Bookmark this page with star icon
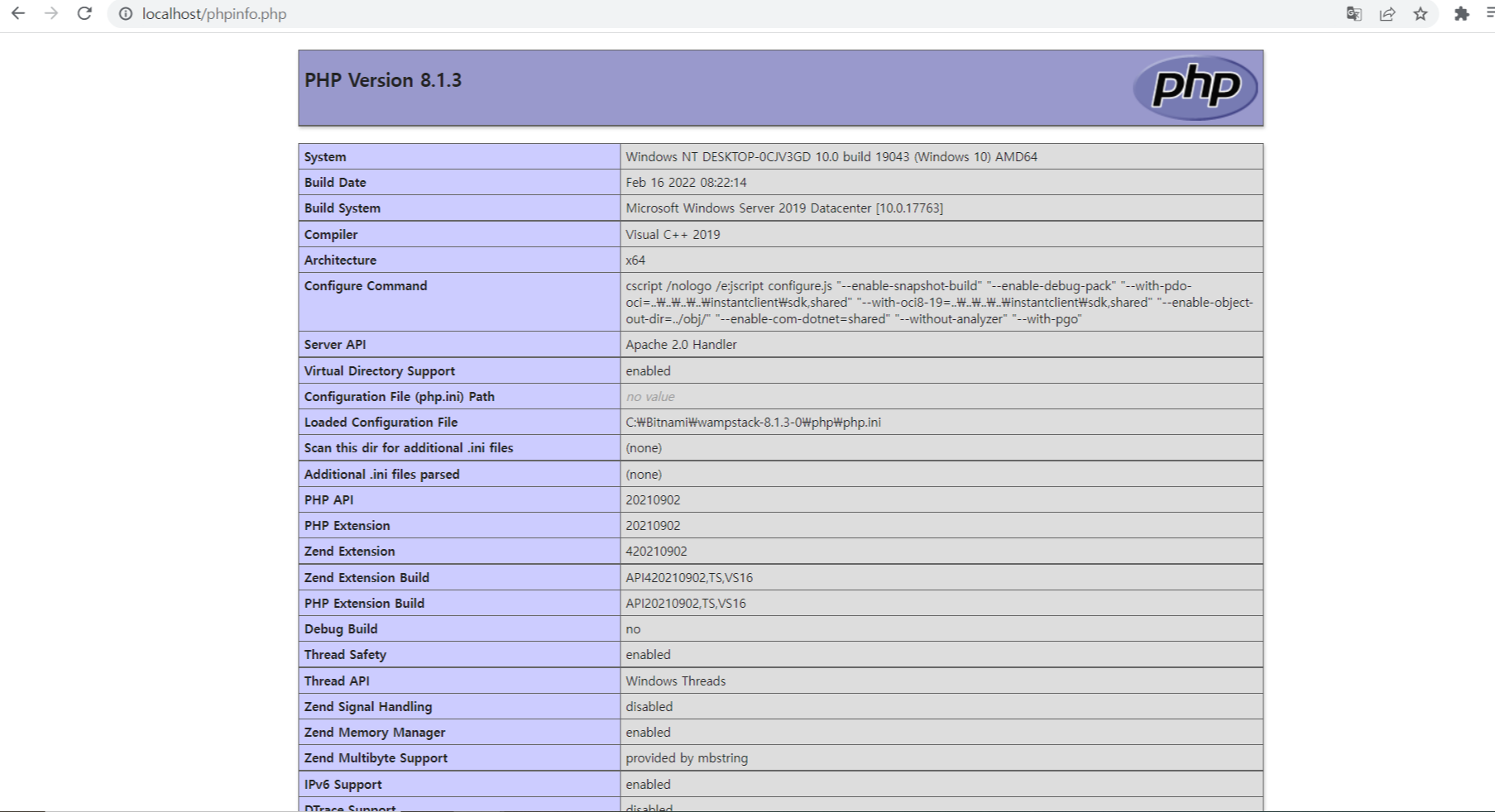The image size is (1495, 812). pos(1421,14)
